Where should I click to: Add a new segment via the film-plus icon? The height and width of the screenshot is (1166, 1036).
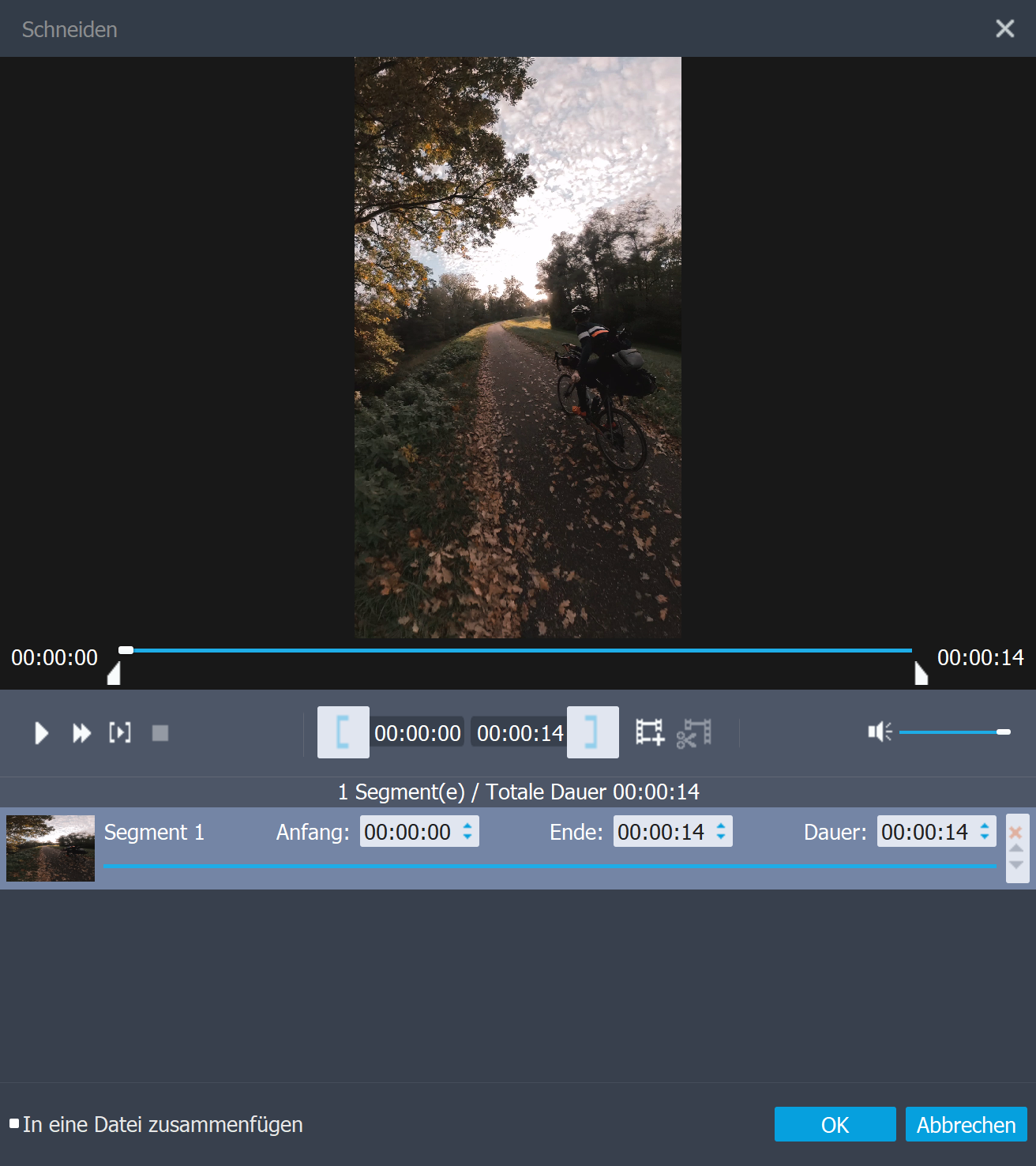[x=649, y=732]
